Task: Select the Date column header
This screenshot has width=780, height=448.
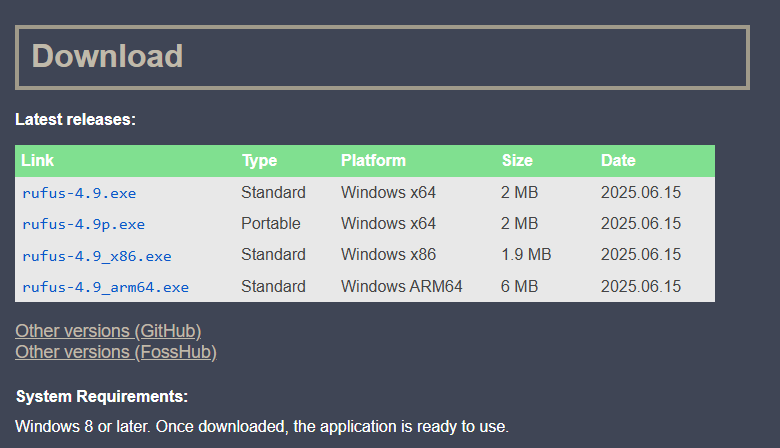Action: pos(618,161)
